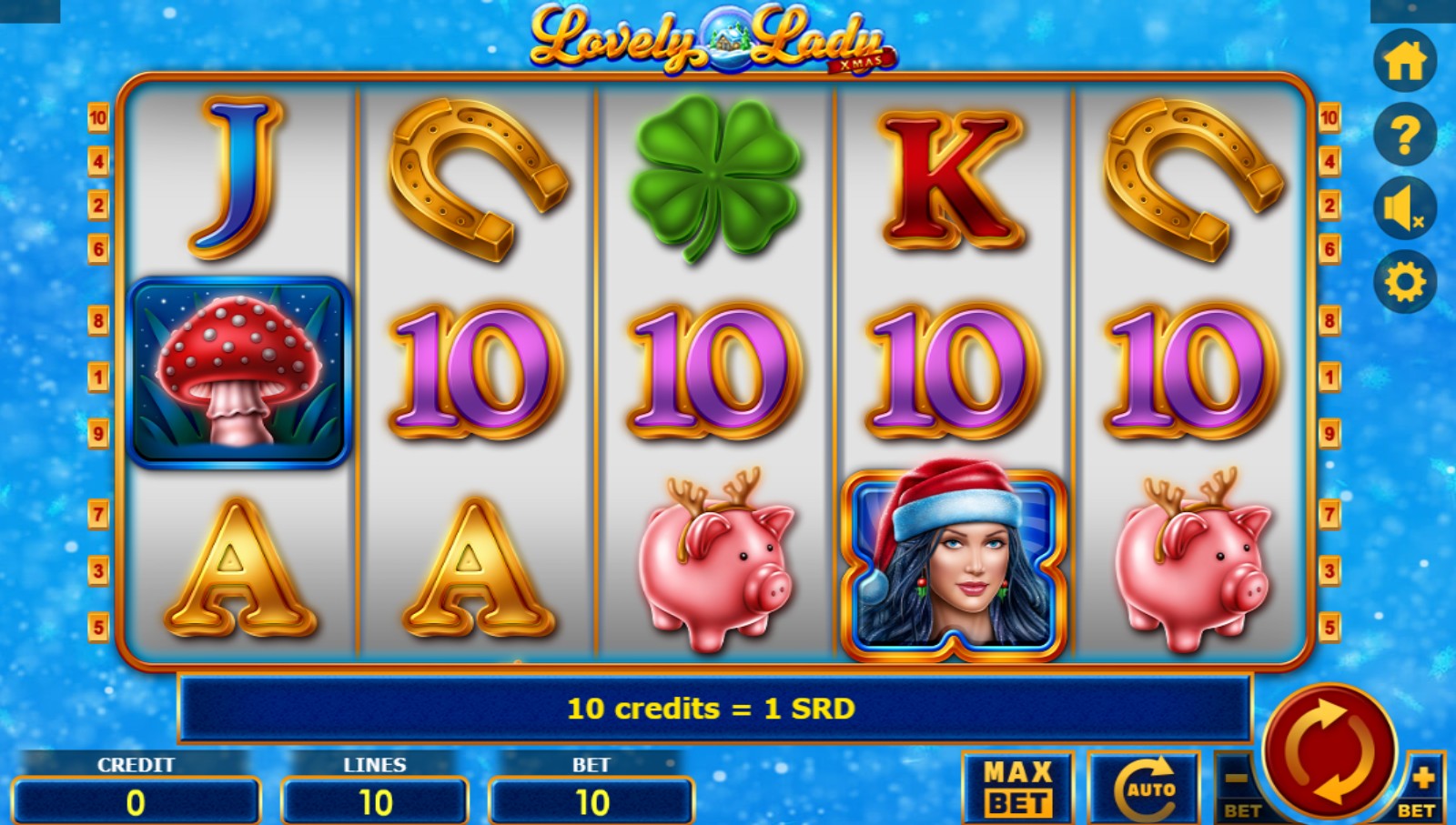Go to the home screen icon

[1404, 61]
